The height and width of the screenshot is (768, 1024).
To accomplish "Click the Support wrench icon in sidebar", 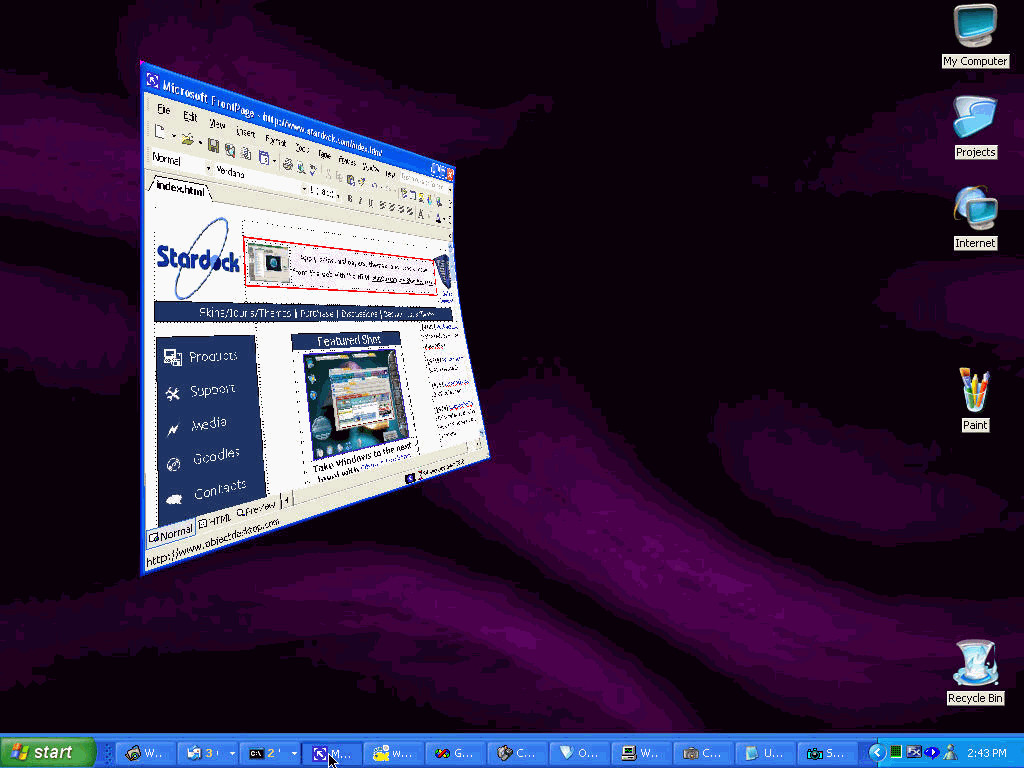I will click(172, 393).
